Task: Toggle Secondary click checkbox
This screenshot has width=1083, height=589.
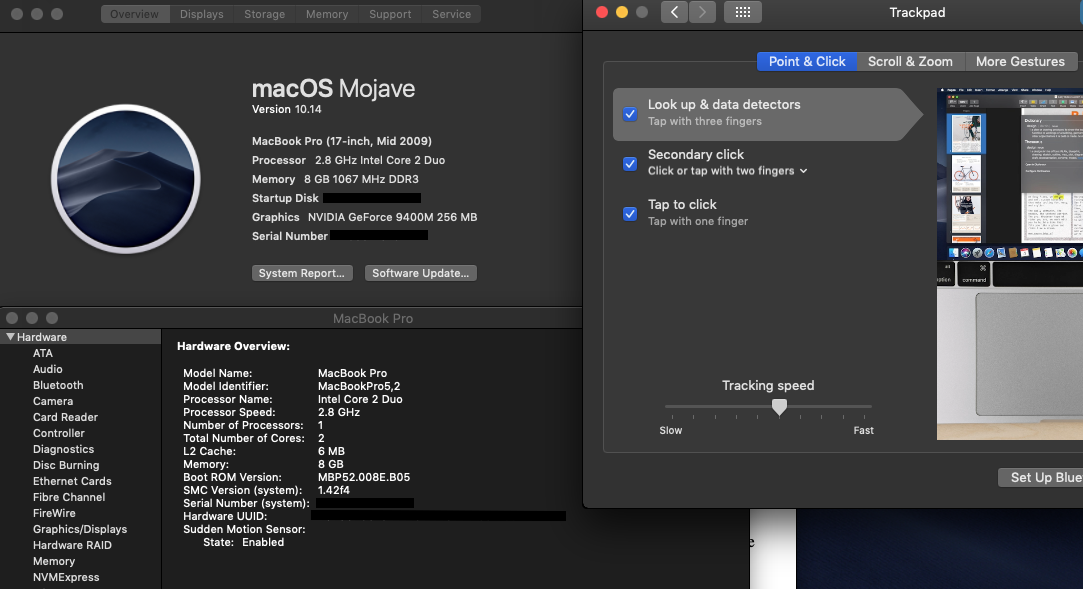Action: 630,164
